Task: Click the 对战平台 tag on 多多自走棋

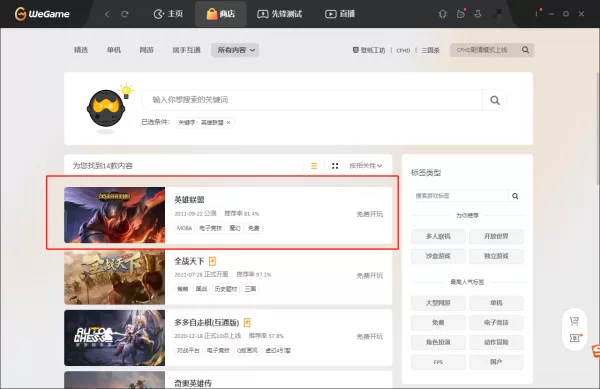Action: pyautogui.click(x=188, y=350)
